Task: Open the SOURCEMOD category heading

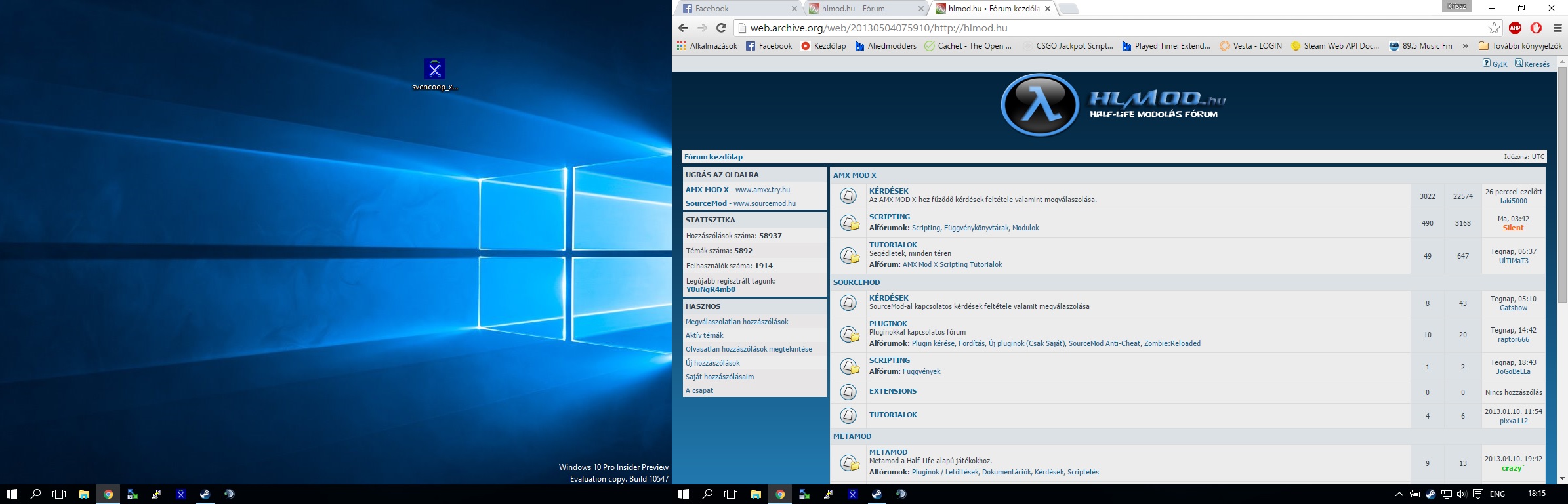Action: (856, 282)
